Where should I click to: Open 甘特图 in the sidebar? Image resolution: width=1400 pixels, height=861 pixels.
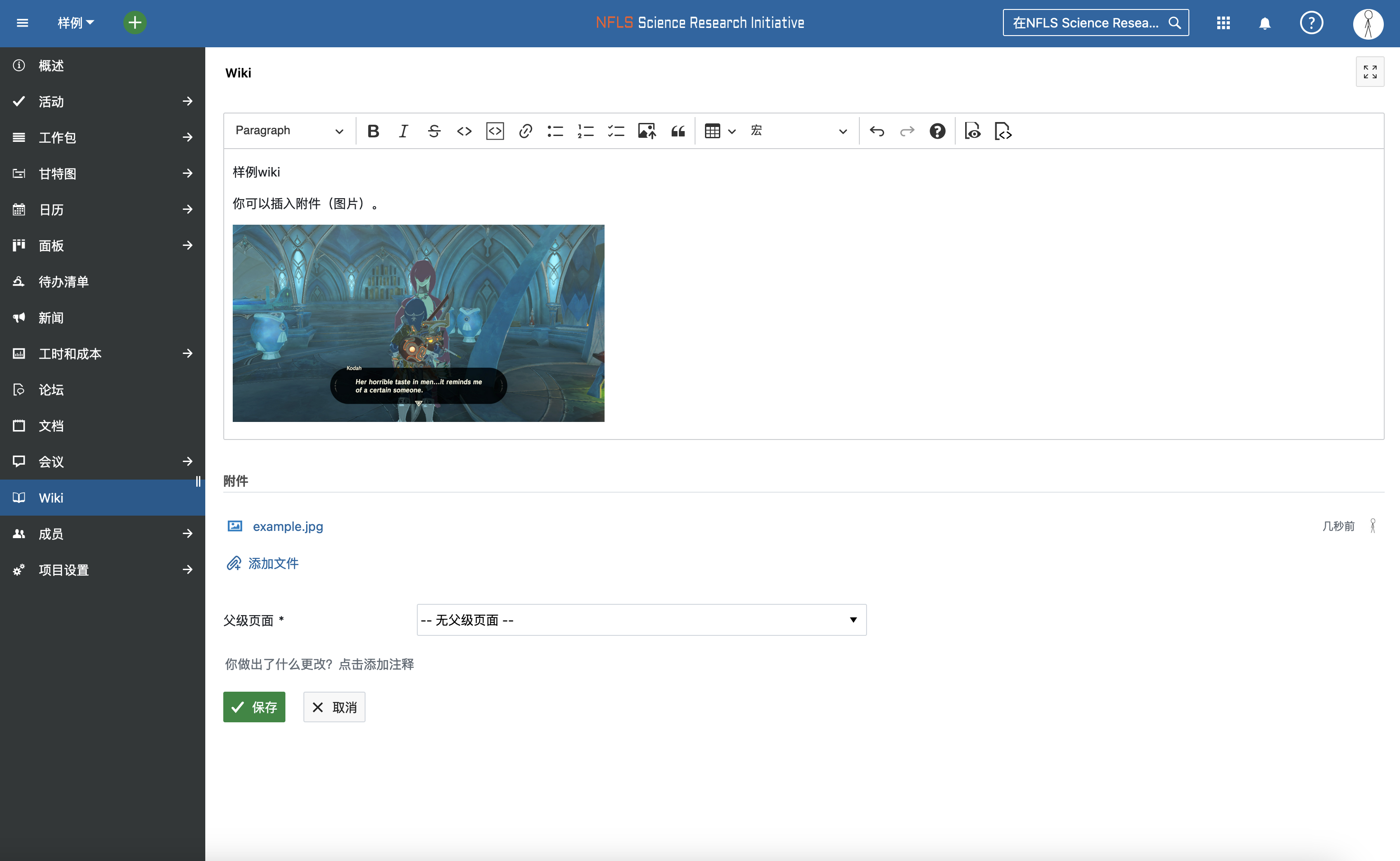click(58, 174)
